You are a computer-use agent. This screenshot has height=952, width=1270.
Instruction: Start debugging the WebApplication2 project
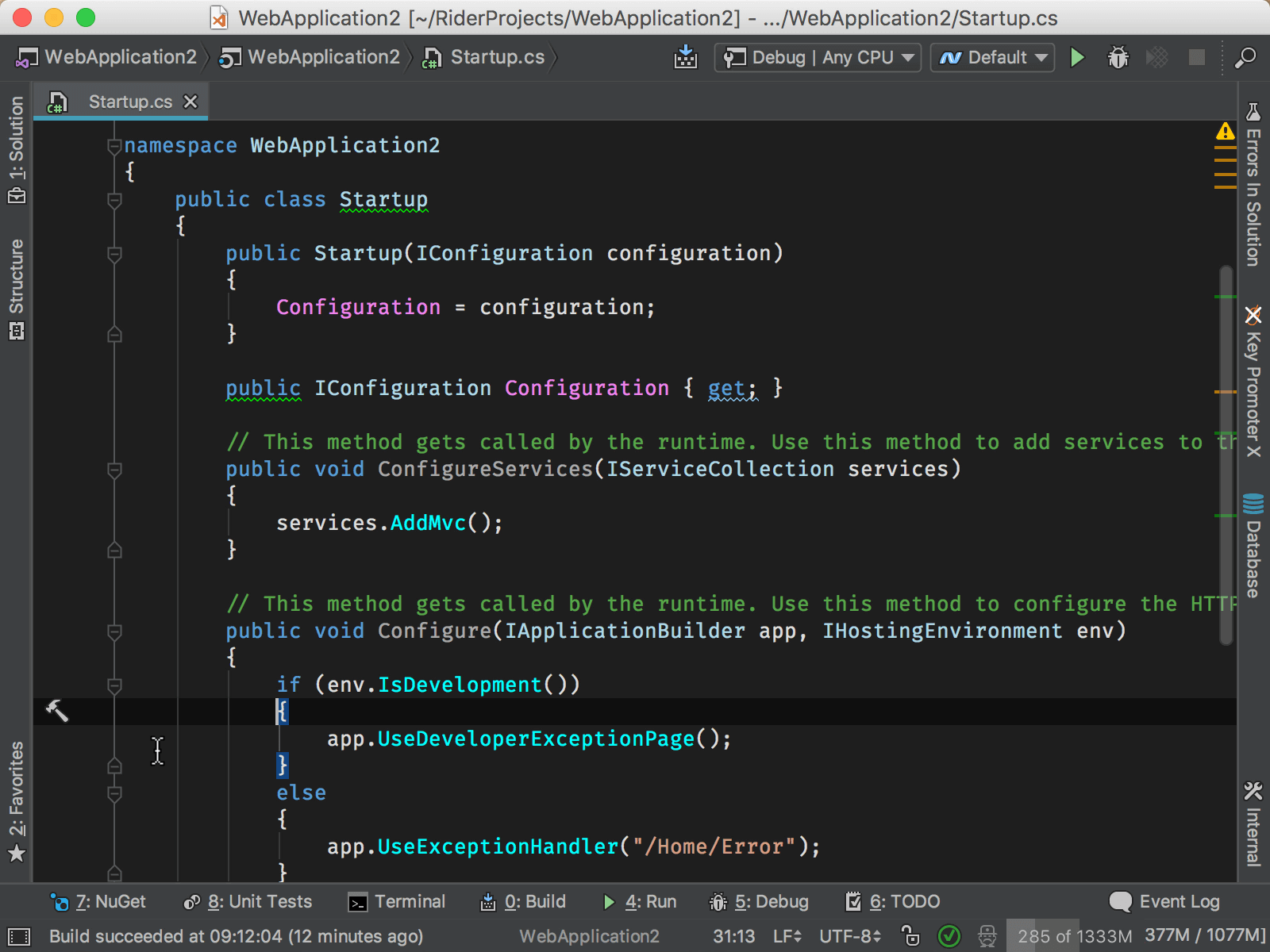tap(1118, 57)
